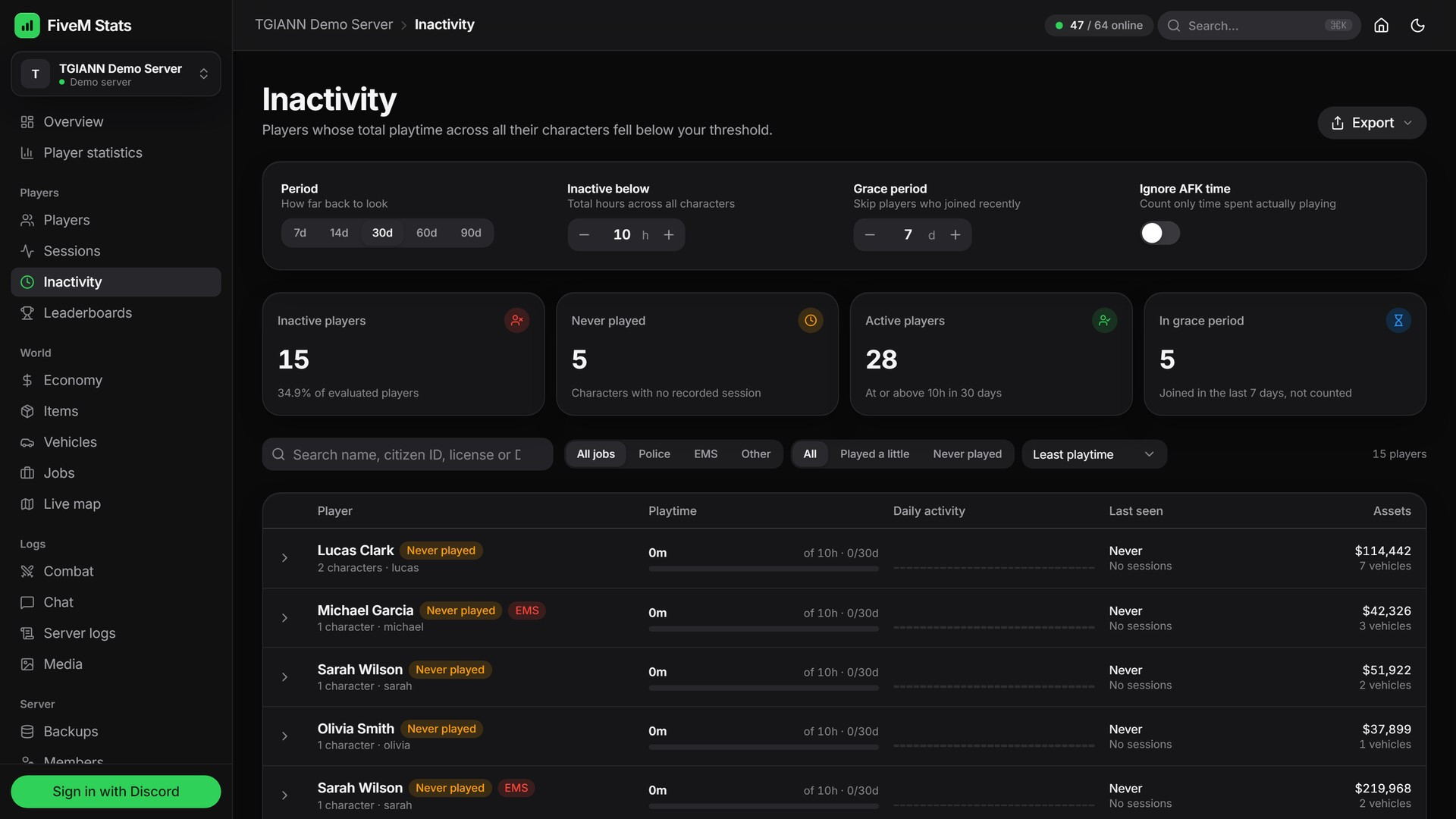1456x819 pixels.
Task: Open the Least playtime sort dropdown
Action: tap(1094, 454)
